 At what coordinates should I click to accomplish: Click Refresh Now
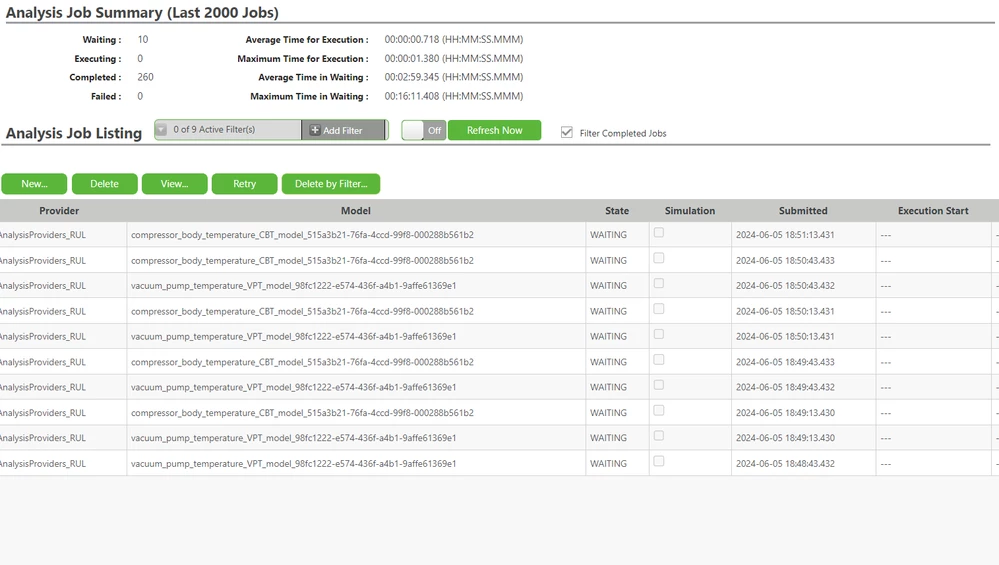(x=494, y=130)
